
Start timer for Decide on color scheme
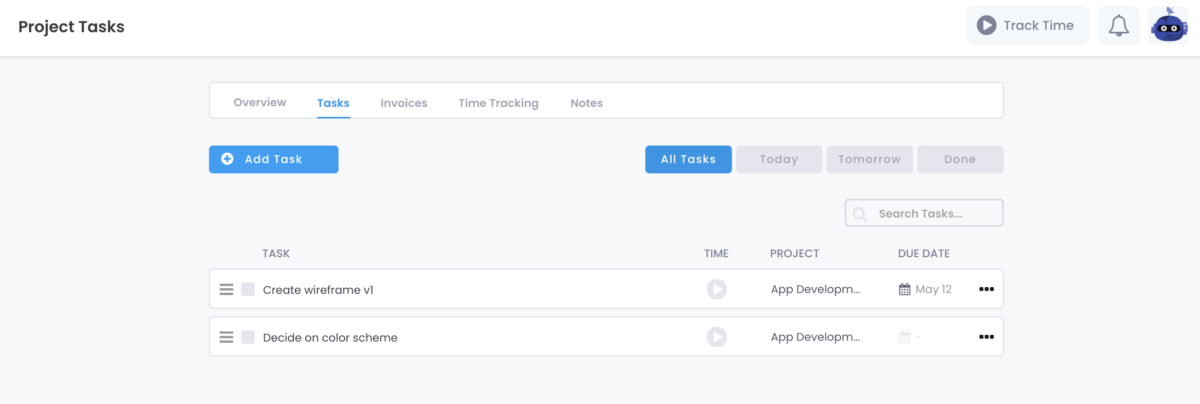click(716, 337)
